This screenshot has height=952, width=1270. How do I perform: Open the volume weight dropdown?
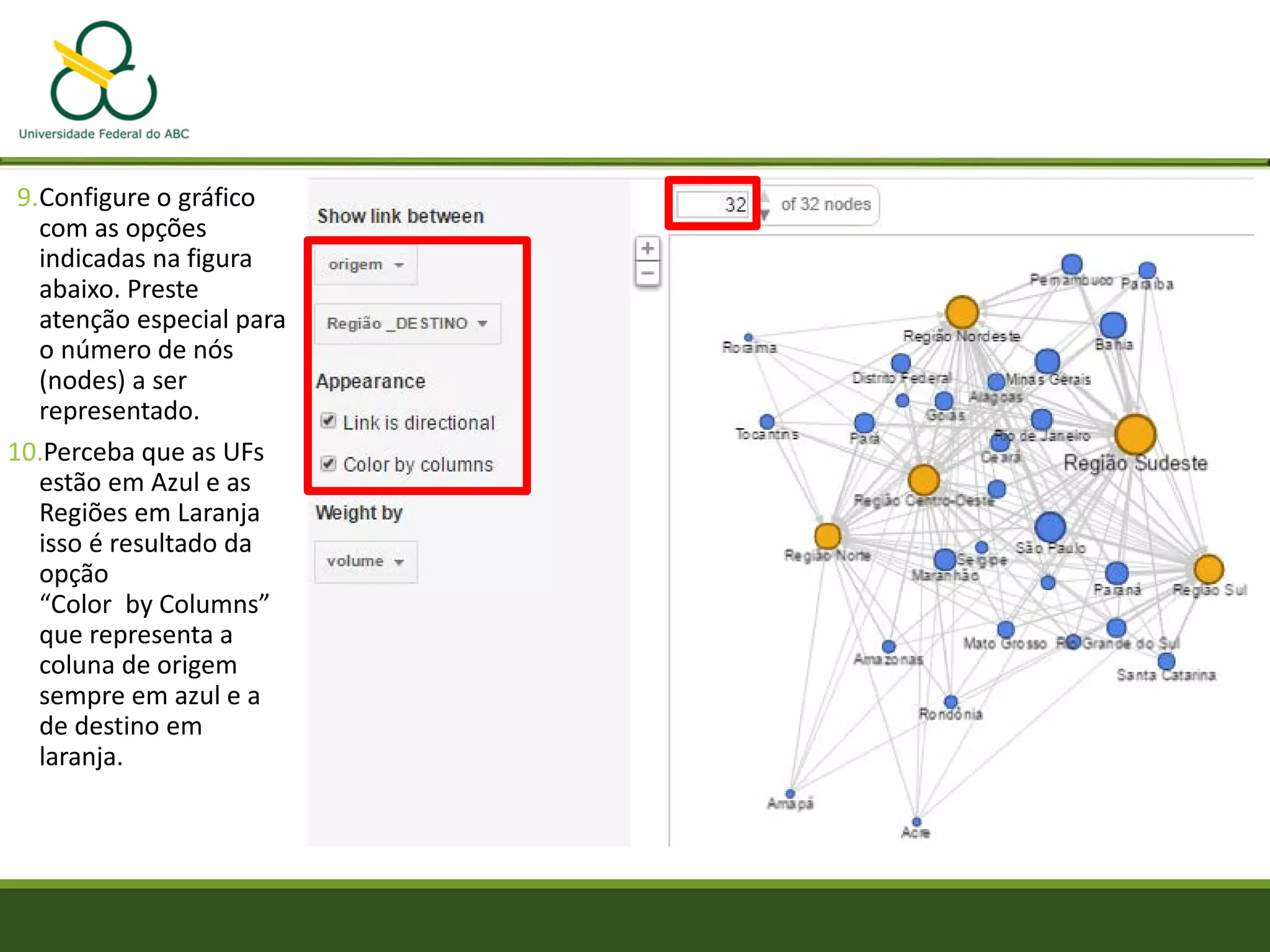tap(366, 562)
